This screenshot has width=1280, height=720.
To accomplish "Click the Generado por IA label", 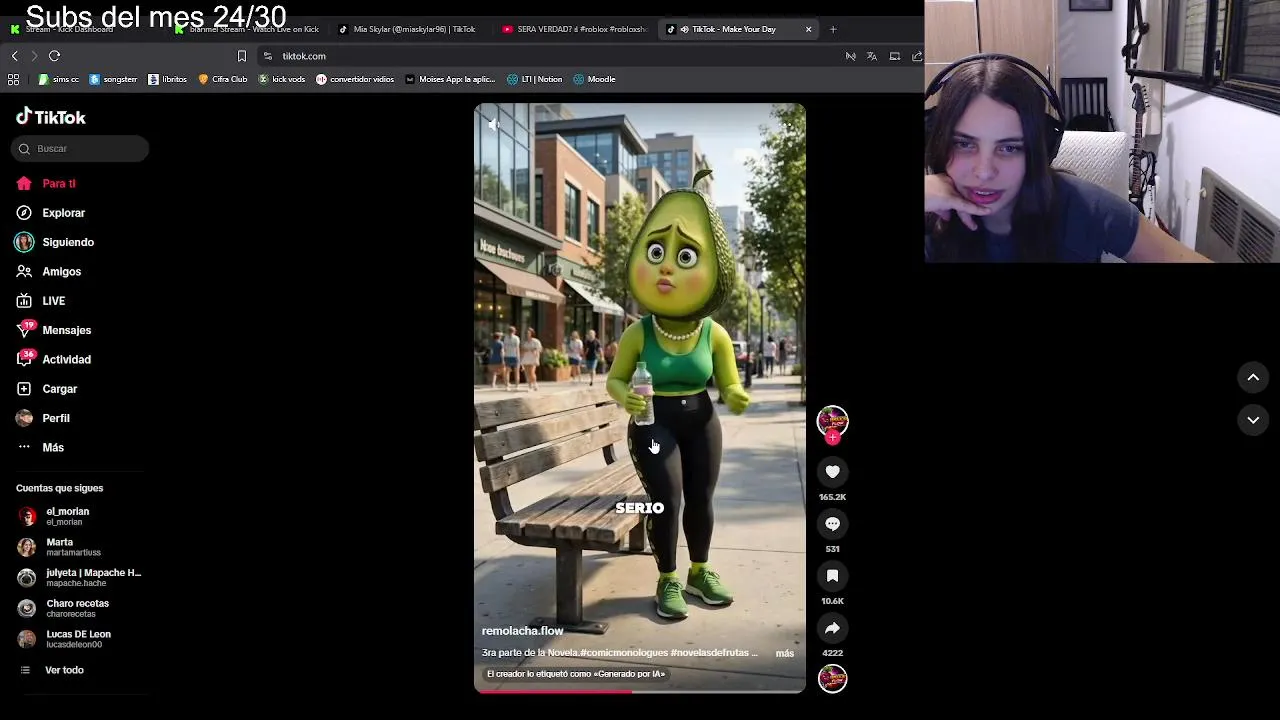I will [576, 674].
